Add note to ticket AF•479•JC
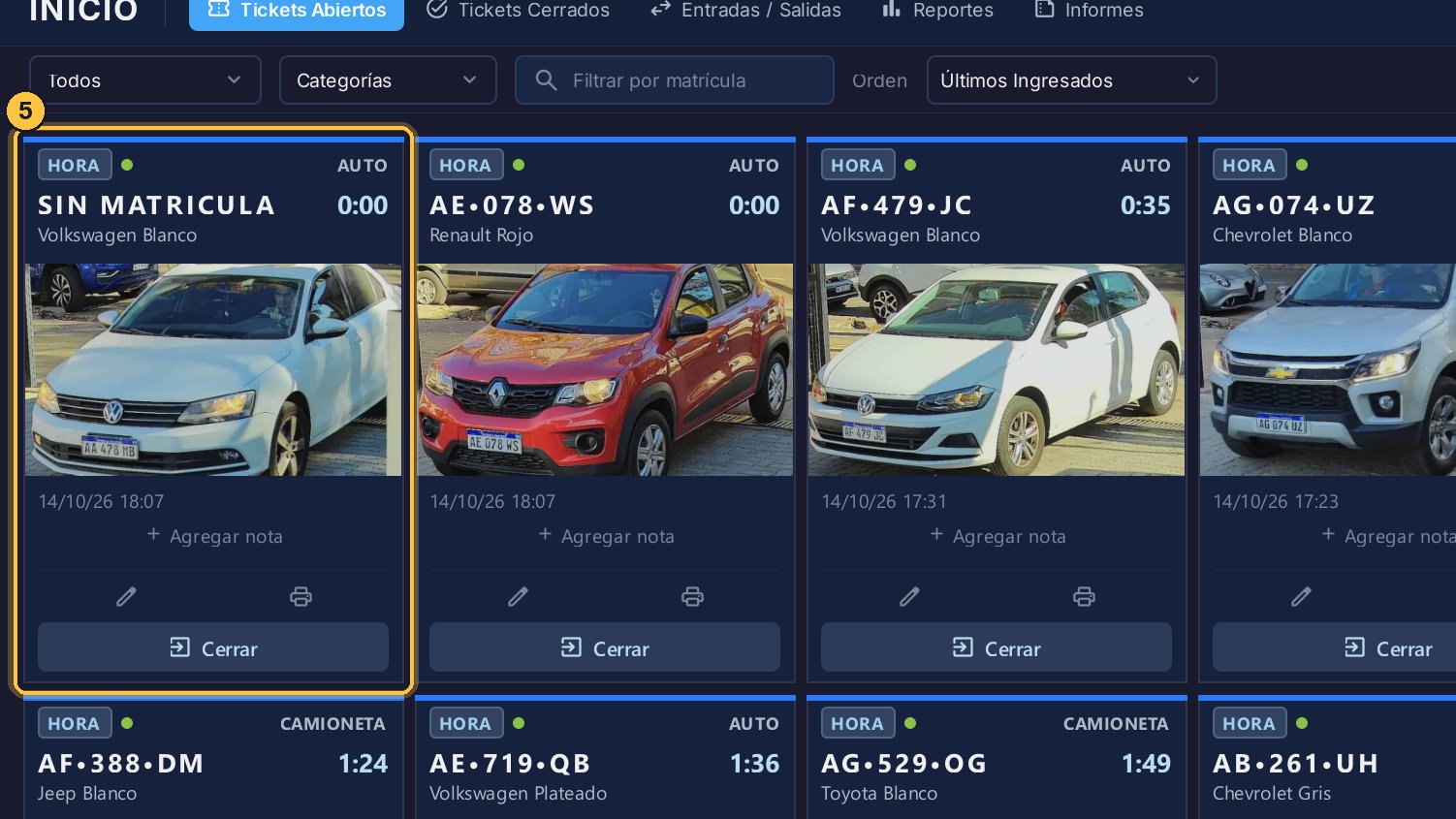This screenshot has height=819, width=1456. coord(997,536)
